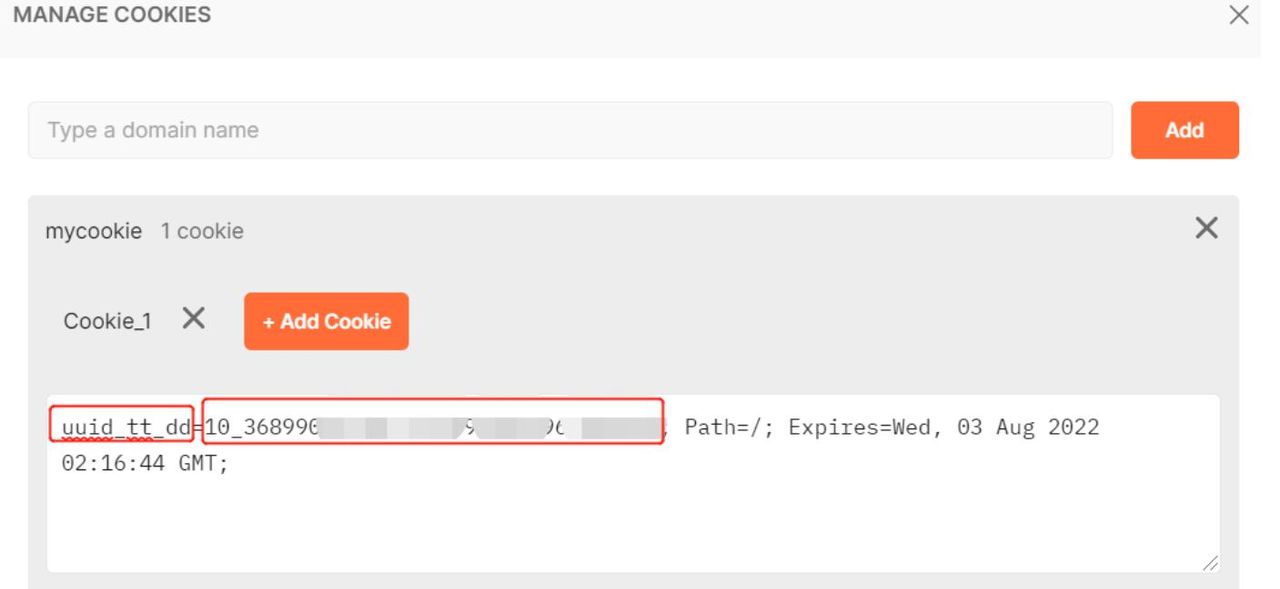The width and height of the screenshot is (1280, 589).
Task: Click the MANAGE COOKIES title
Action: click(112, 16)
